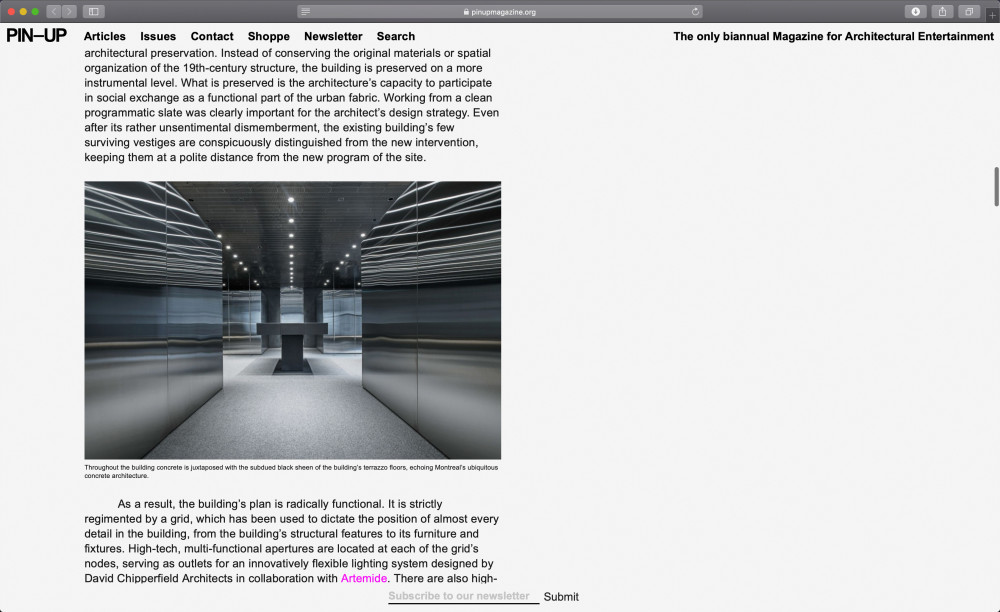Enter full screen with the green button
Viewport: 1000px width, 612px height.
click(35, 11)
